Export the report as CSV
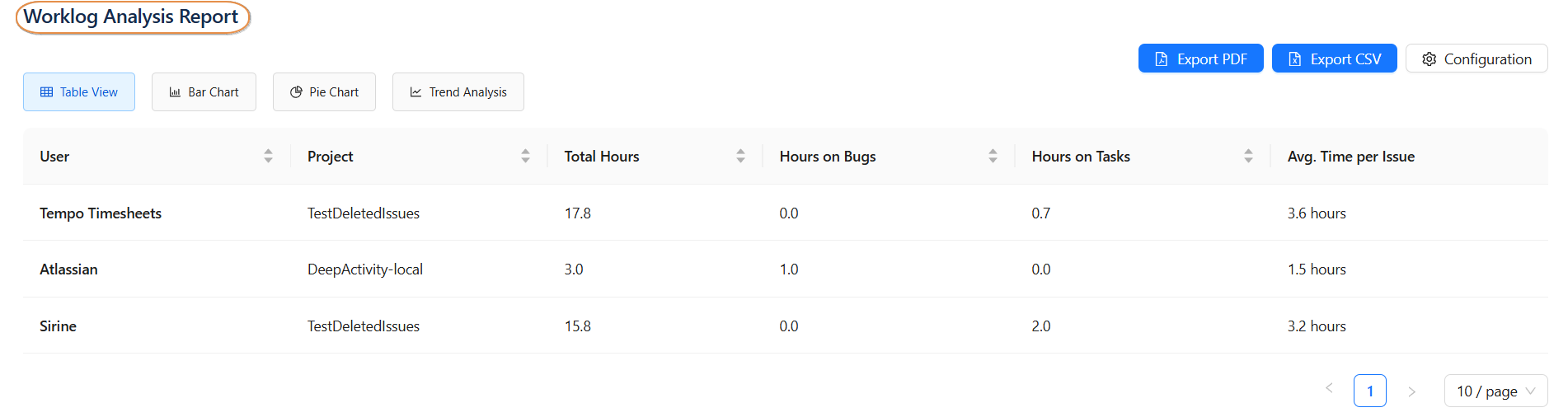The image size is (1568, 417). tap(1334, 59)
